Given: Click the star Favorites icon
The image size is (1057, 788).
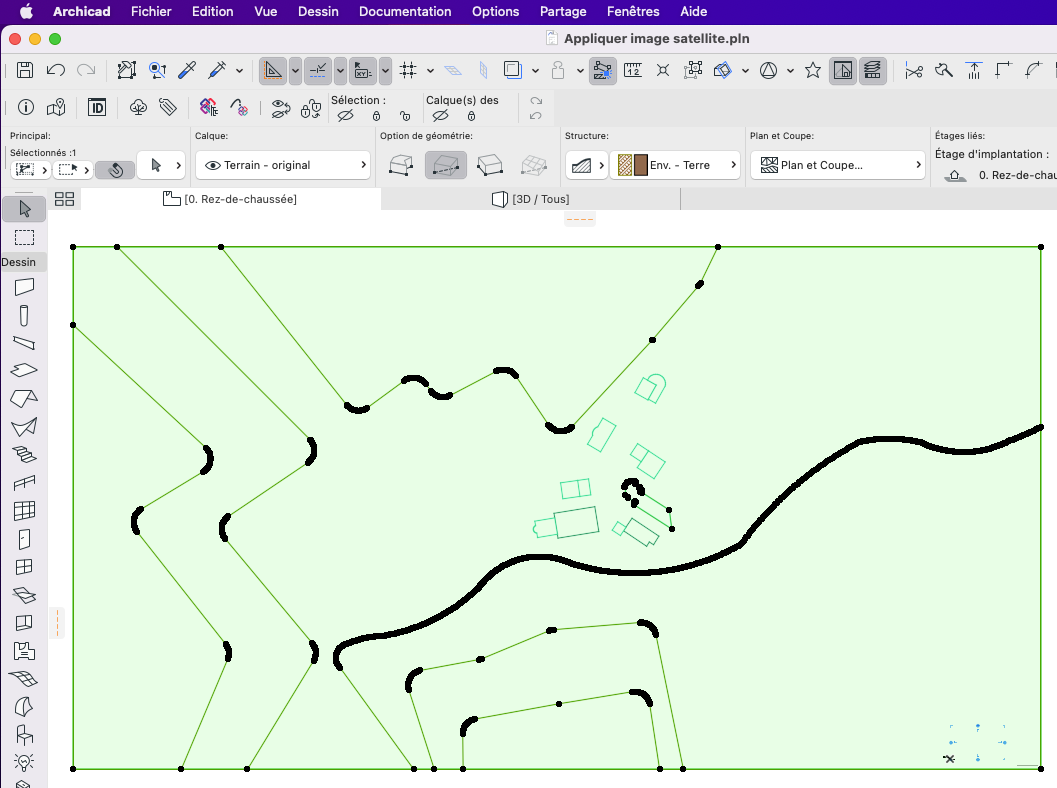Looking at the screenshot, I should pyautogui.click(x=813, y=70).
